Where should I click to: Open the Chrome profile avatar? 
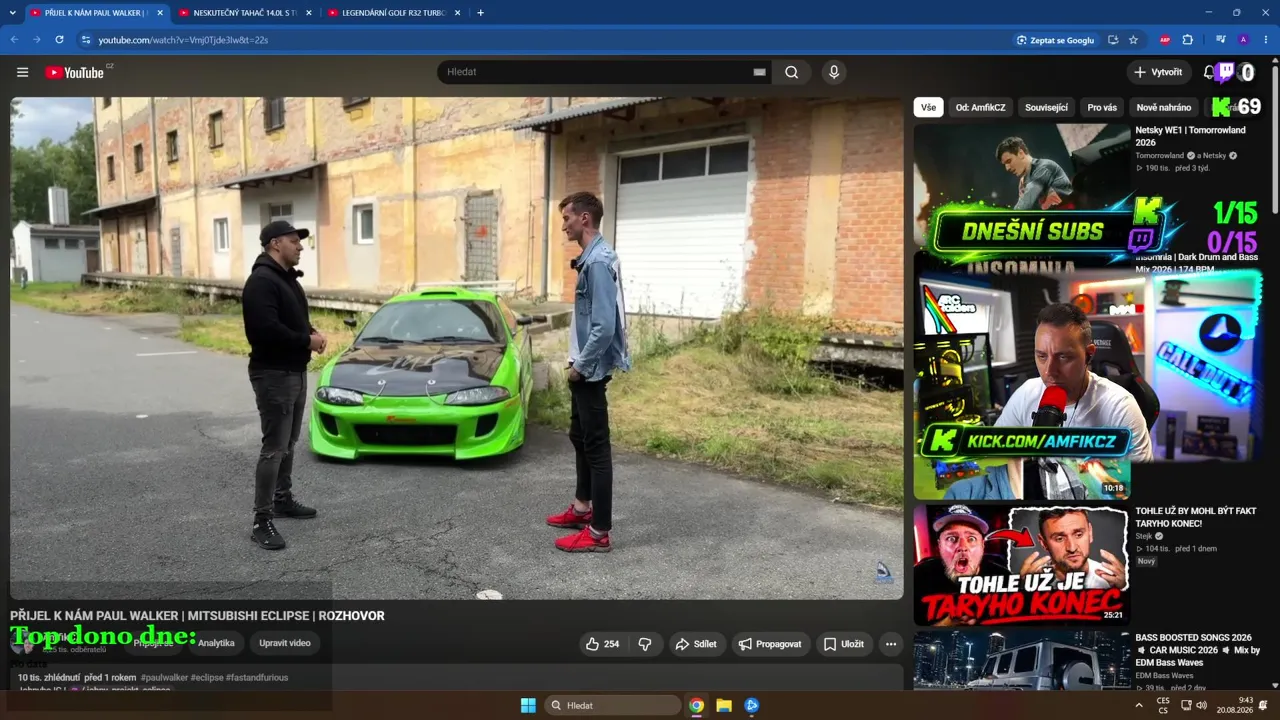point(1243,40)
